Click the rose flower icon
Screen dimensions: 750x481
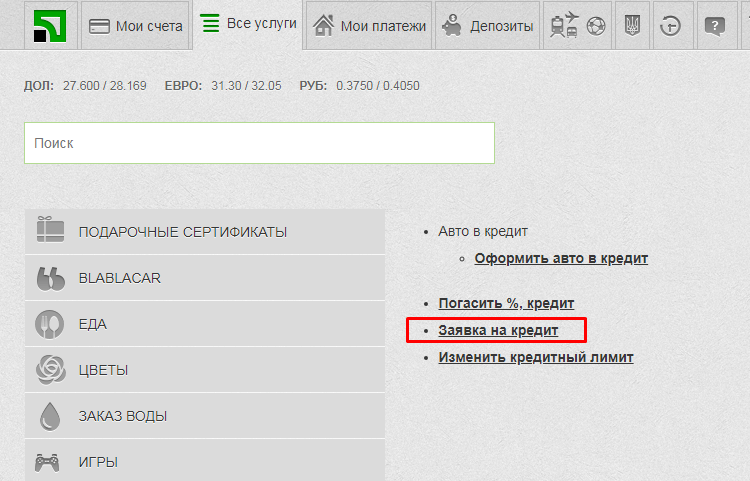(51, 370)
